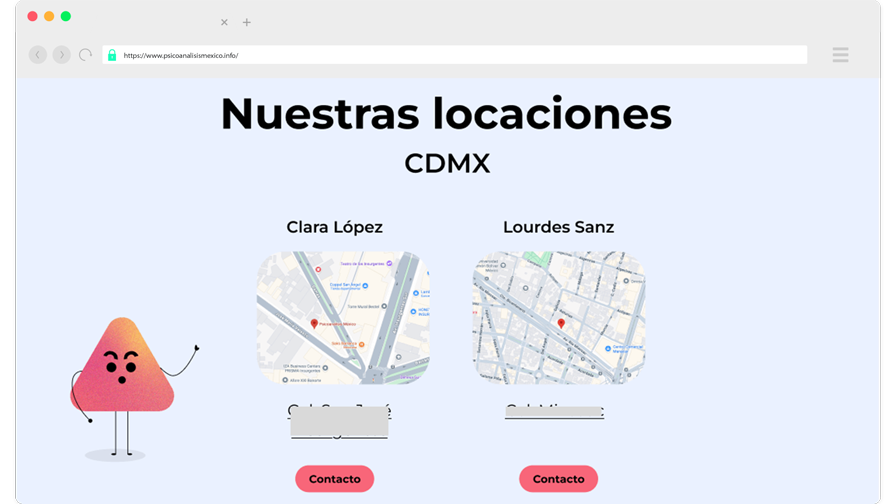
Task: Select the Clara López heading
Action: click(x=334, y=227)
